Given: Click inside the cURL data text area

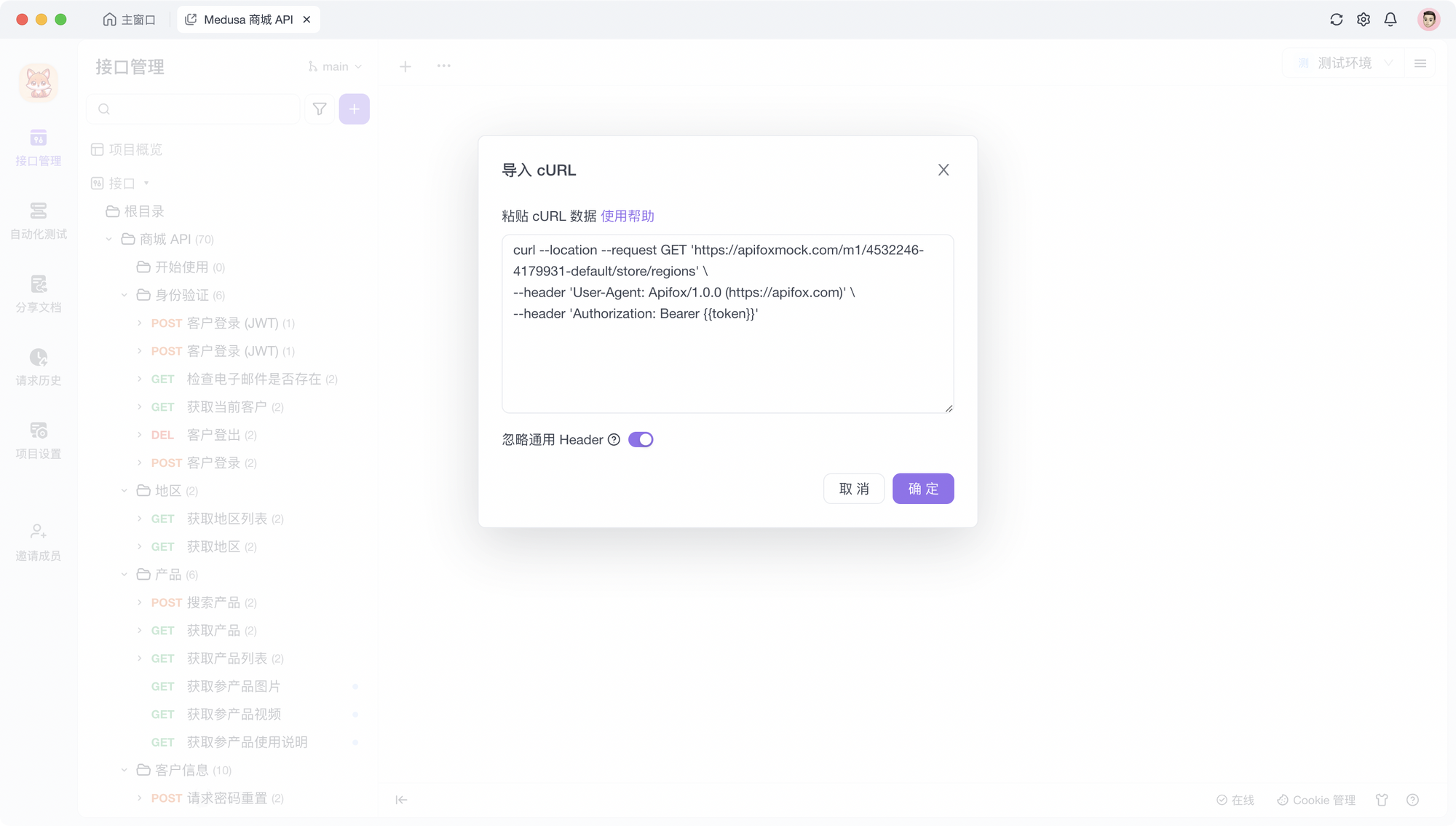Looking at the screenshot, I should (x=728, y=324).
